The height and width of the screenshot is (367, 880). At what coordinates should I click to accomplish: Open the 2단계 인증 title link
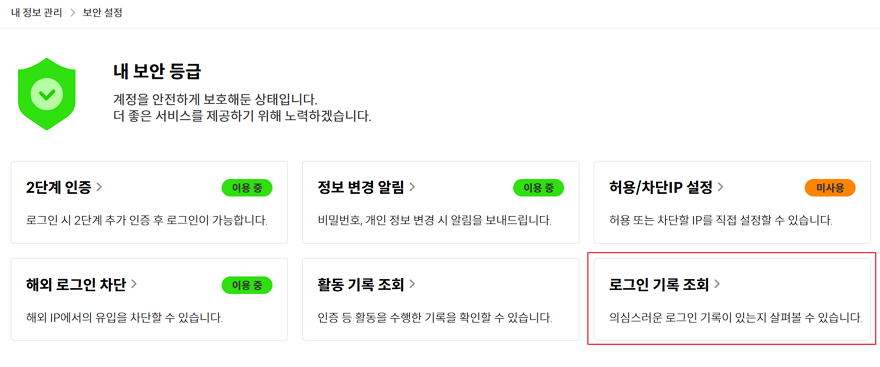point(58,187)
